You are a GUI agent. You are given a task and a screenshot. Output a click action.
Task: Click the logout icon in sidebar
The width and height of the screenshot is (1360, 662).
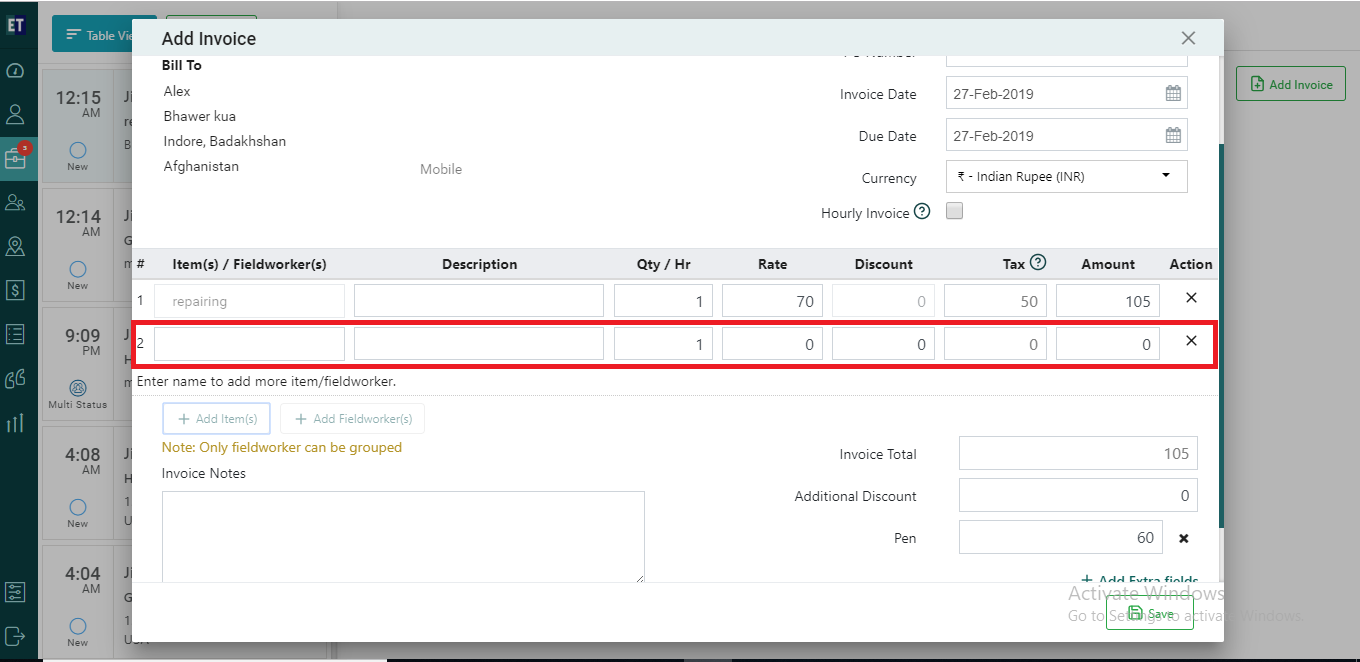coord(15,636)
